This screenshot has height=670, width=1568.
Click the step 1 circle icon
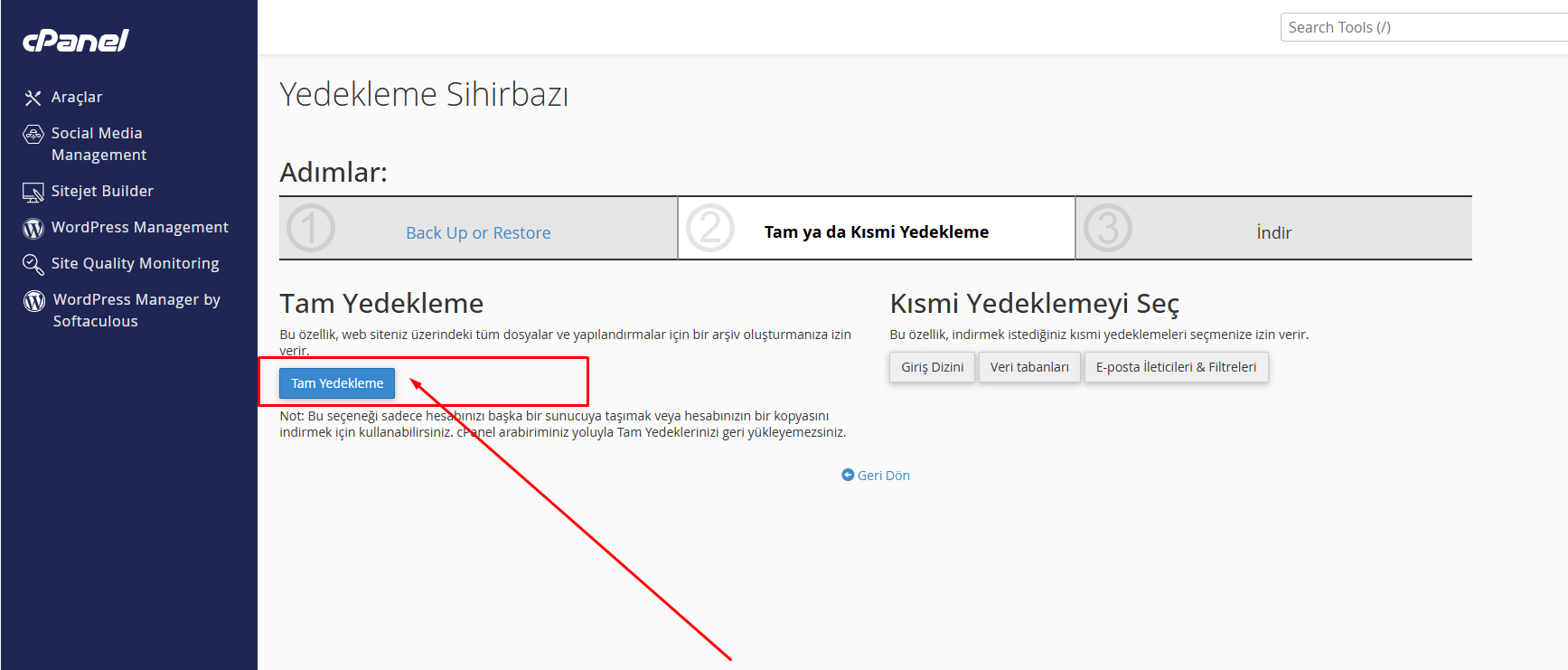tap(311, 228)
